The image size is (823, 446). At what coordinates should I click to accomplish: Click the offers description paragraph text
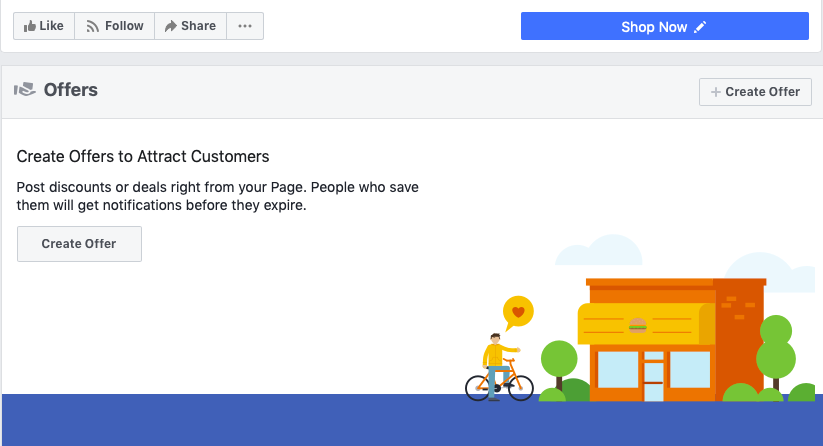click(x=218, y=197)
